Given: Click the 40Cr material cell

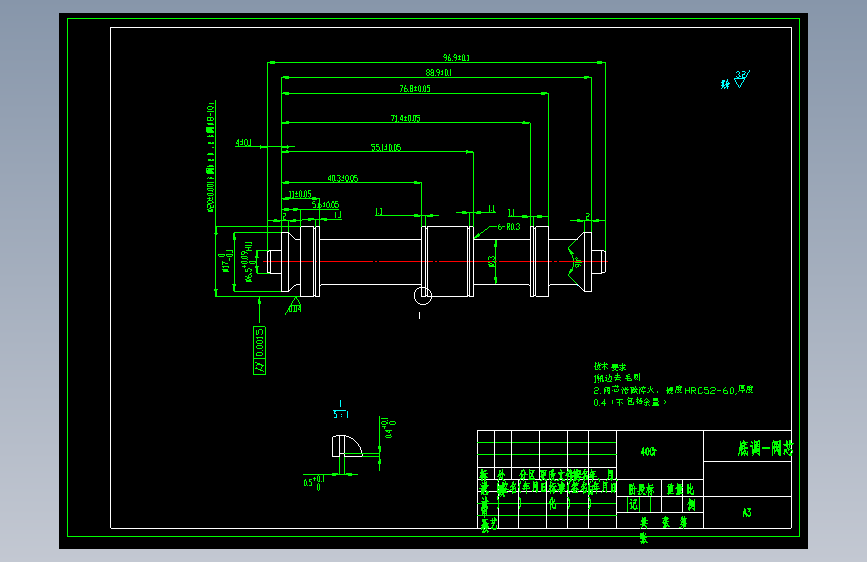Looking at the screenshot, I should (x=649, y=452).
